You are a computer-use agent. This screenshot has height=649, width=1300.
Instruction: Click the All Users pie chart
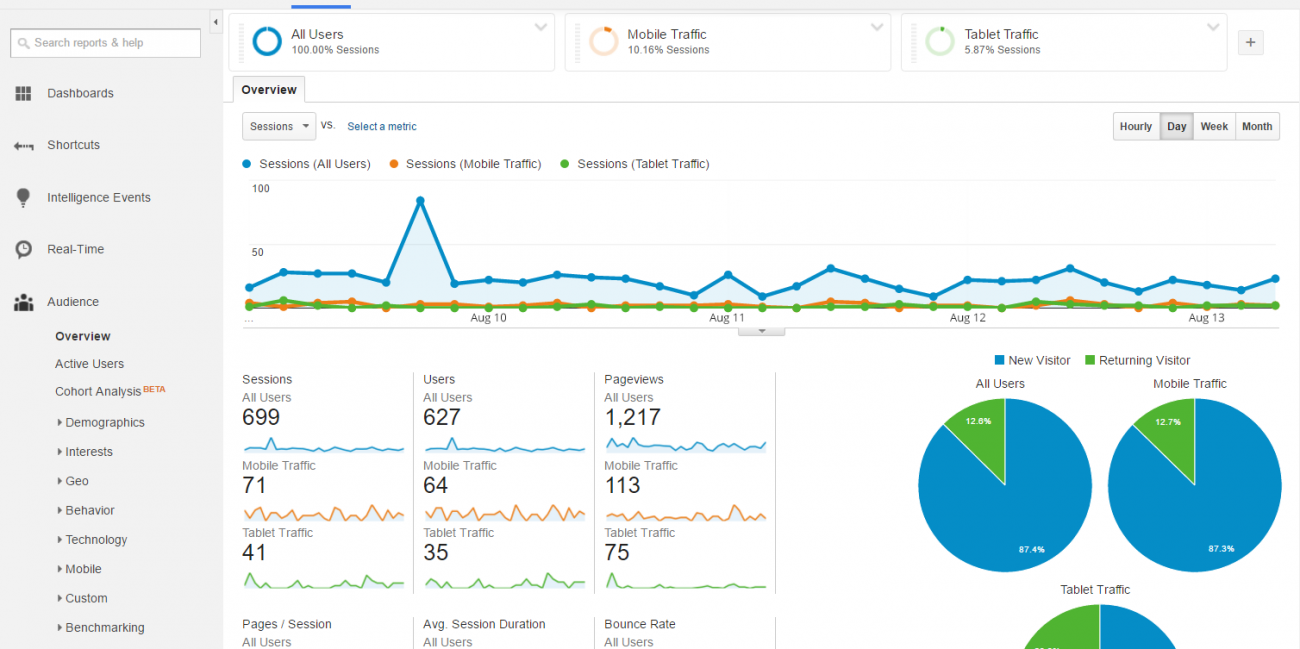1004,485
